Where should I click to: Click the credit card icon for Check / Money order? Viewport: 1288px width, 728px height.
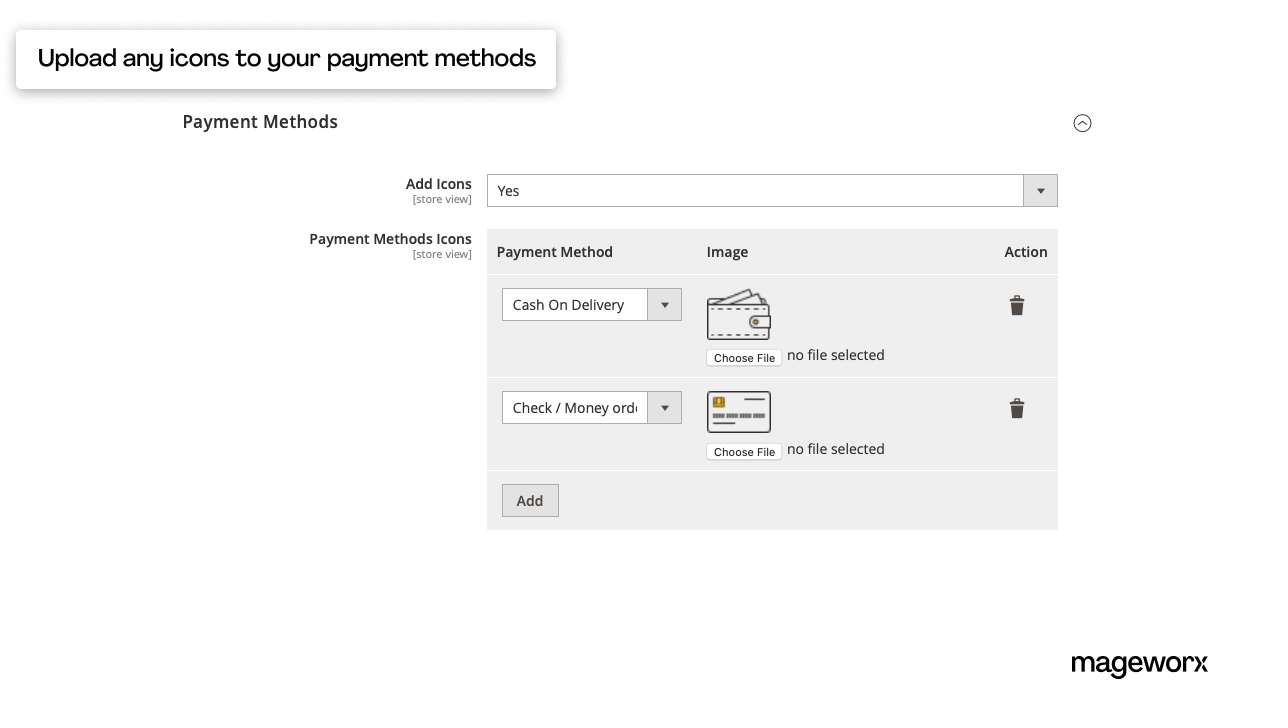click(x=738, y=411)
